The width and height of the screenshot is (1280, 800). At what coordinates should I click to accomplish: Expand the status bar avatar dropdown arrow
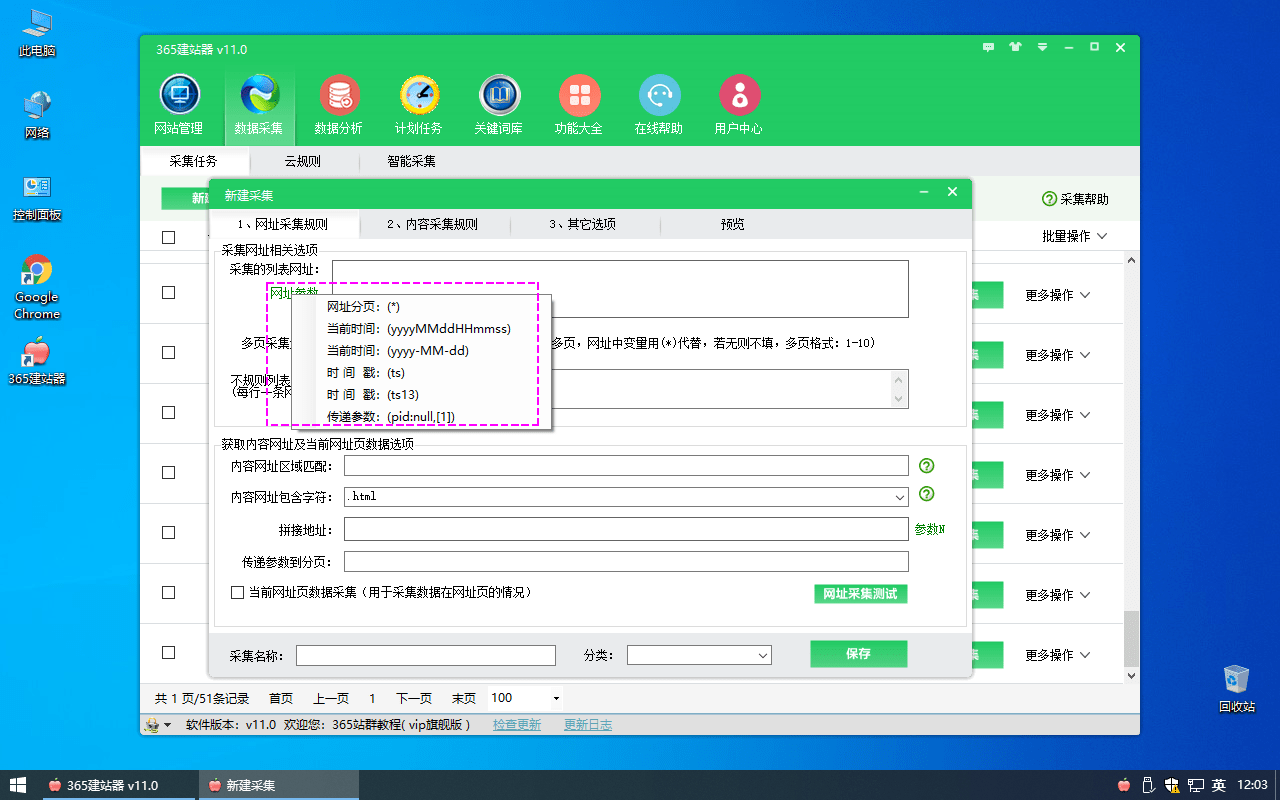click(167, 725)
